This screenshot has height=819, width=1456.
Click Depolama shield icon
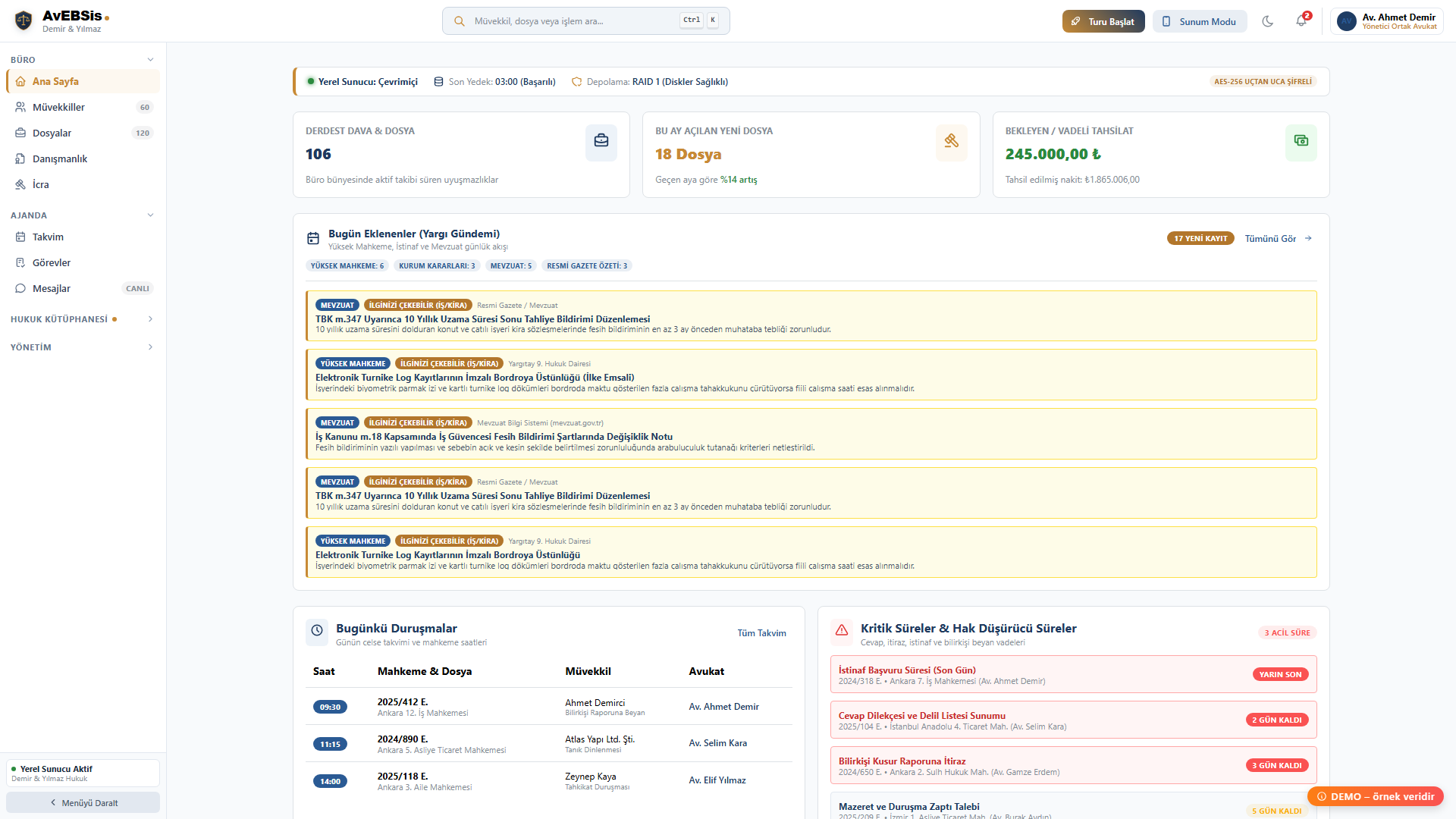pyautogui.click(x=576, y=82)
